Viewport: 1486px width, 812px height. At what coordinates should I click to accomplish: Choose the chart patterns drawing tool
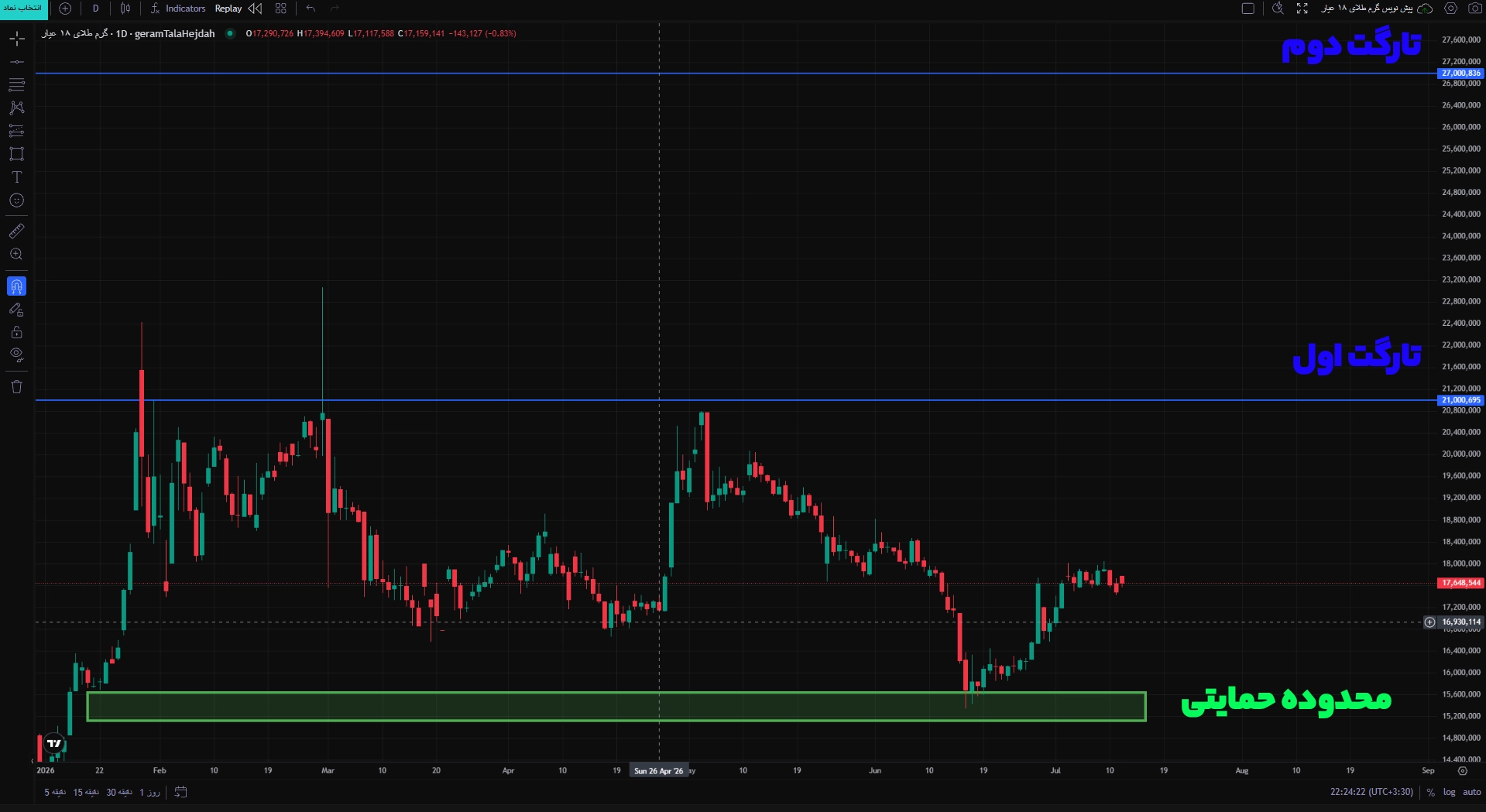tap(17, 108)
